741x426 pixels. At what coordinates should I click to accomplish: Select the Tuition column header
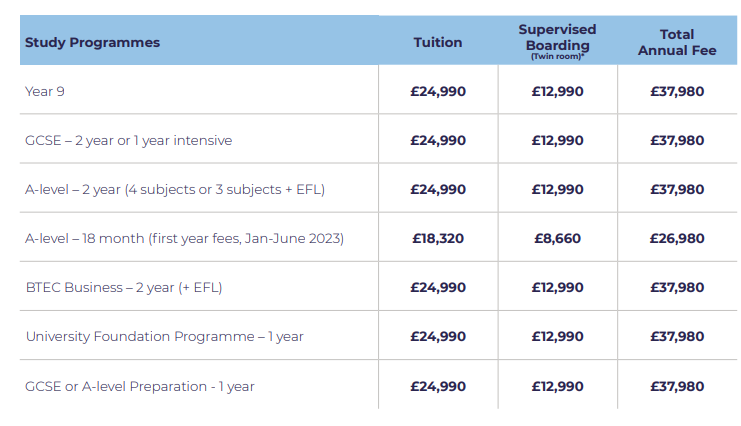point(438,43)
